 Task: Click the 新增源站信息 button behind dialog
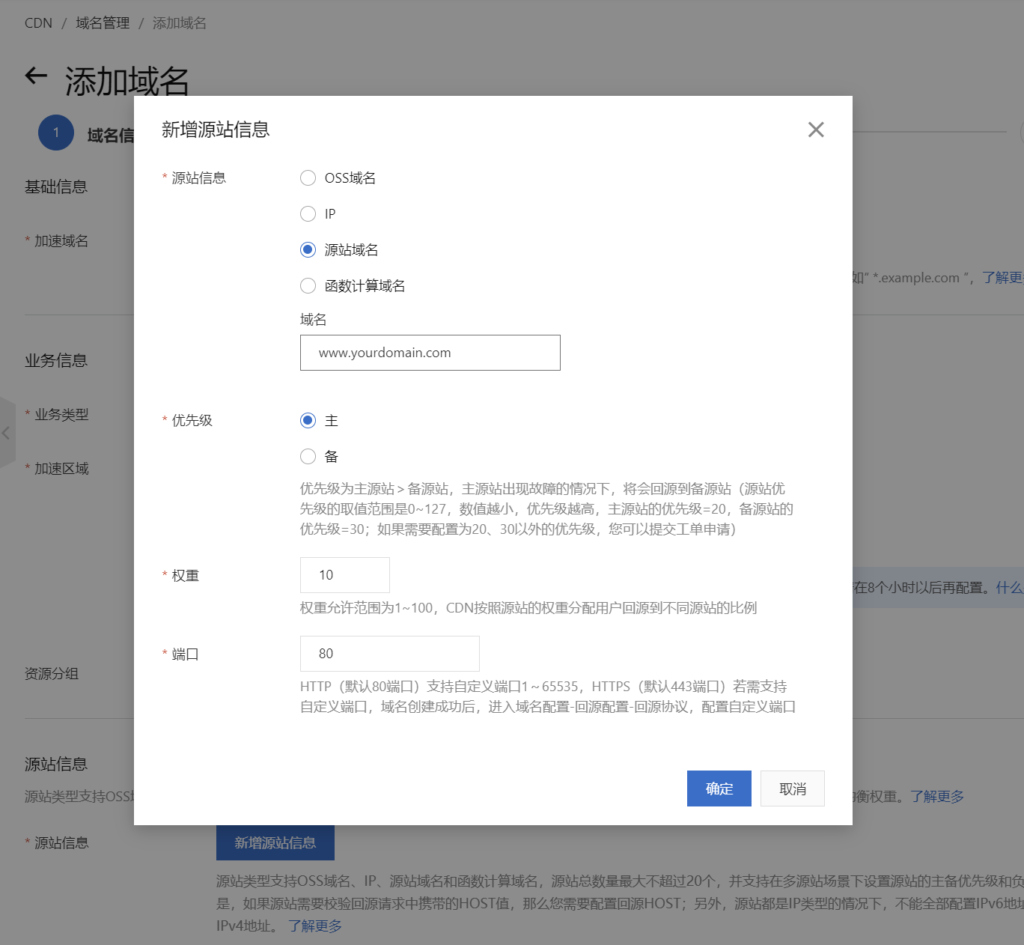275,843
